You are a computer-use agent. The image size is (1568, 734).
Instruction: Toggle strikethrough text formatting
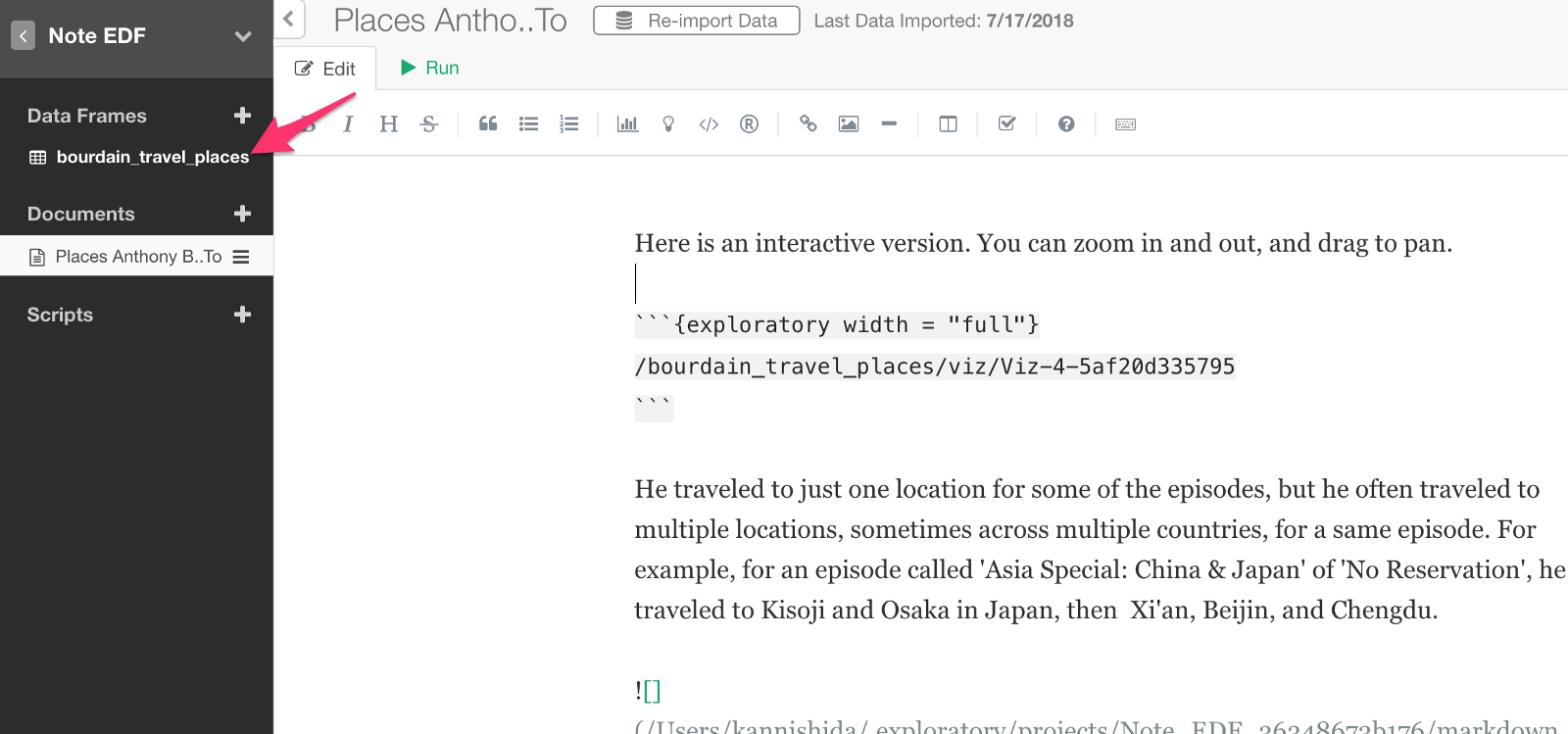tap(429, 124)
